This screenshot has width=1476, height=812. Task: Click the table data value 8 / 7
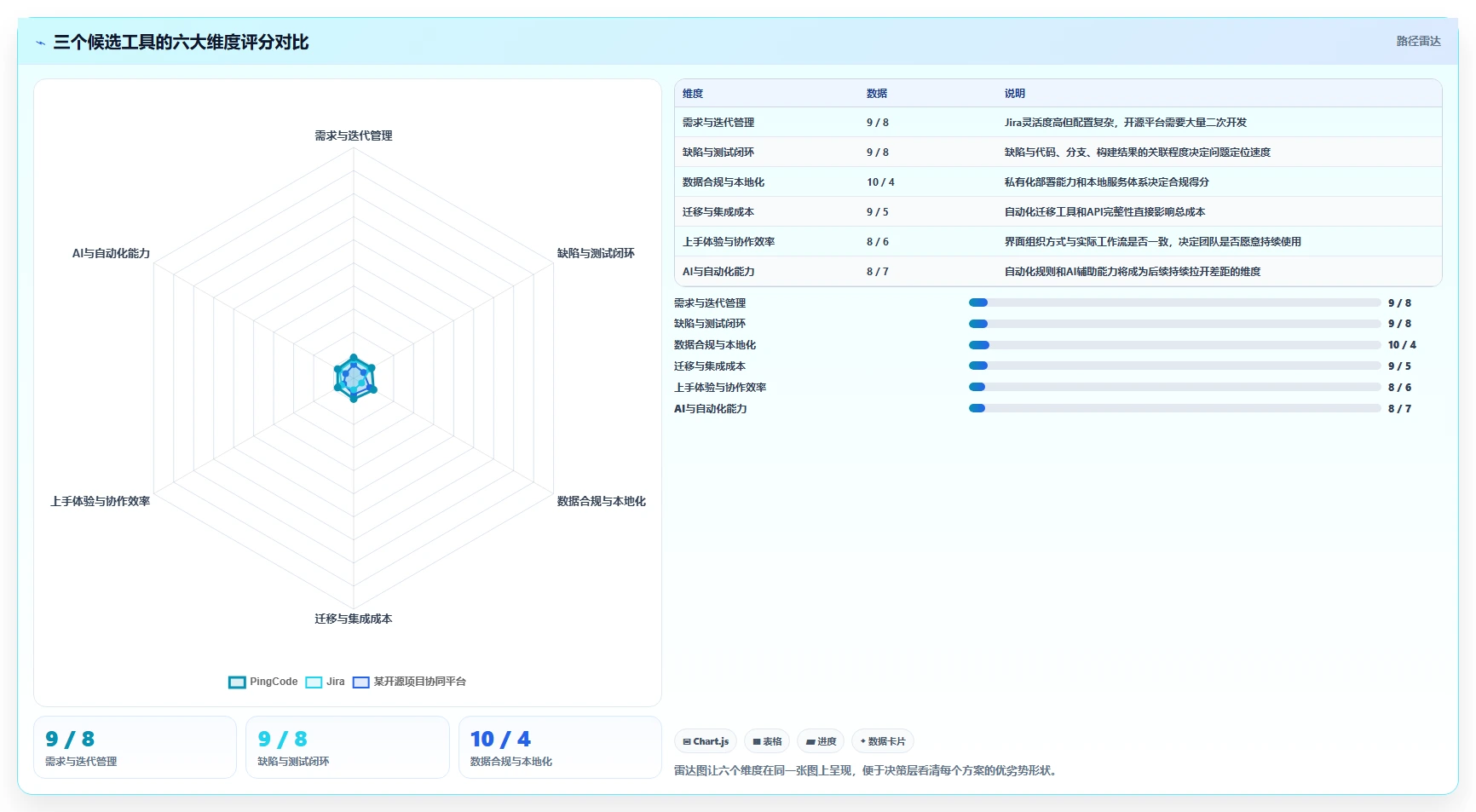[878, 272]
